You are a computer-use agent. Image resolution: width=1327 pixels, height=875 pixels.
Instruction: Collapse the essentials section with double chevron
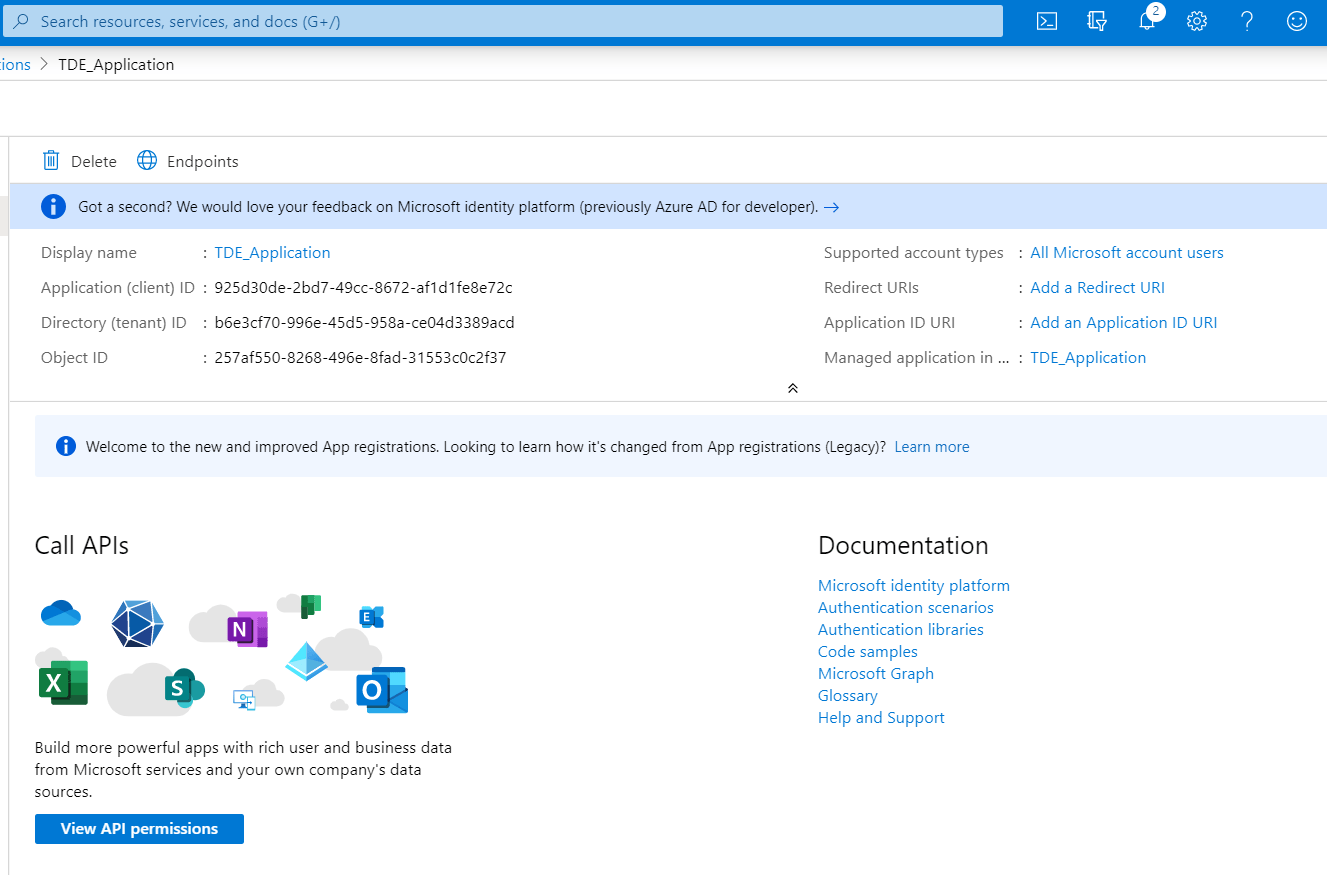792,388
